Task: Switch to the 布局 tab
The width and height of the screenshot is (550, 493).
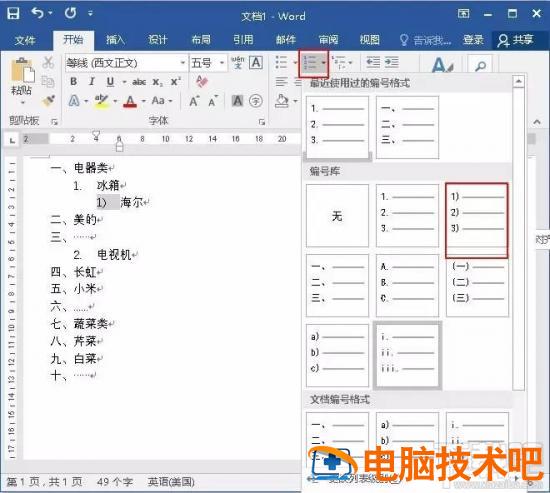Action: [201, 40]
